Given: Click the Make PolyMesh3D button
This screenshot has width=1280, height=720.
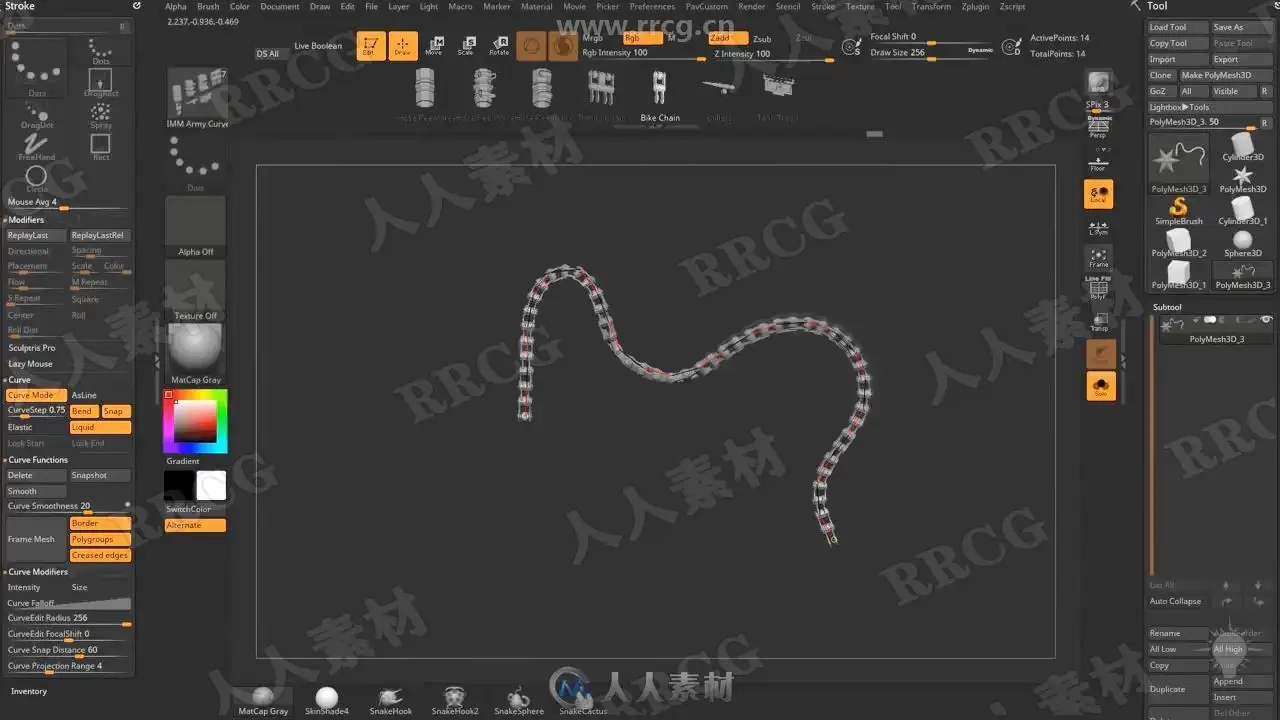Looking at the screenshot, I should pos(1225,75).
